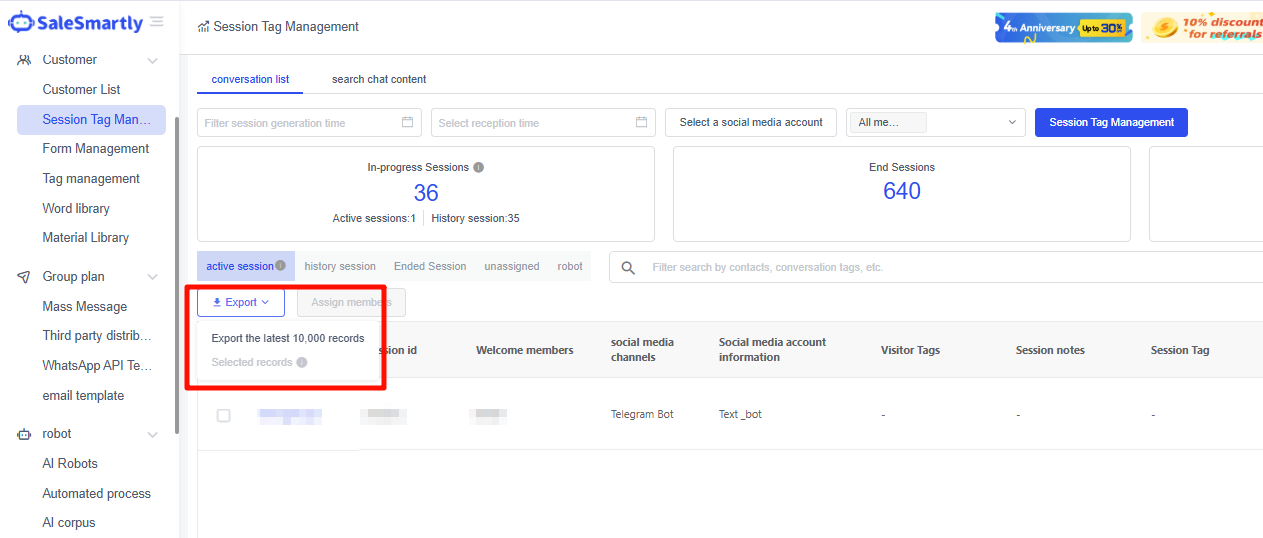Open Mass Message in the sidebar
Image resolution: width=1263 pixels, height=538 pixels.
(85, 306)
